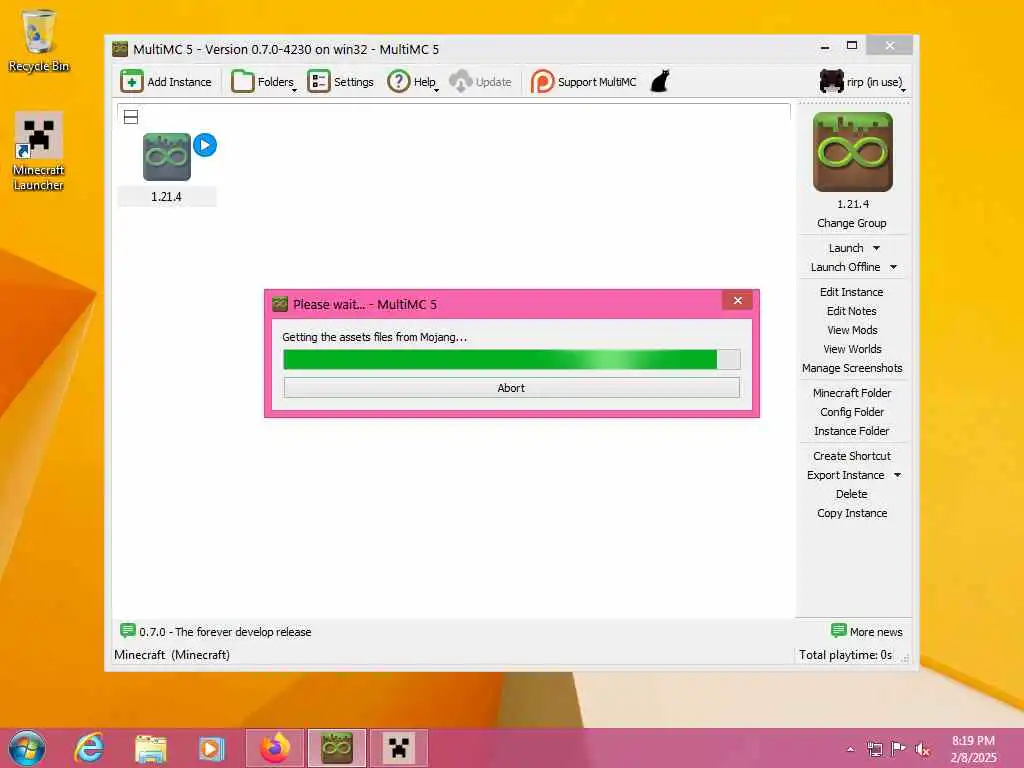Maximize the MultiMC window
1024x768 pixels.
tap(852, 46)
